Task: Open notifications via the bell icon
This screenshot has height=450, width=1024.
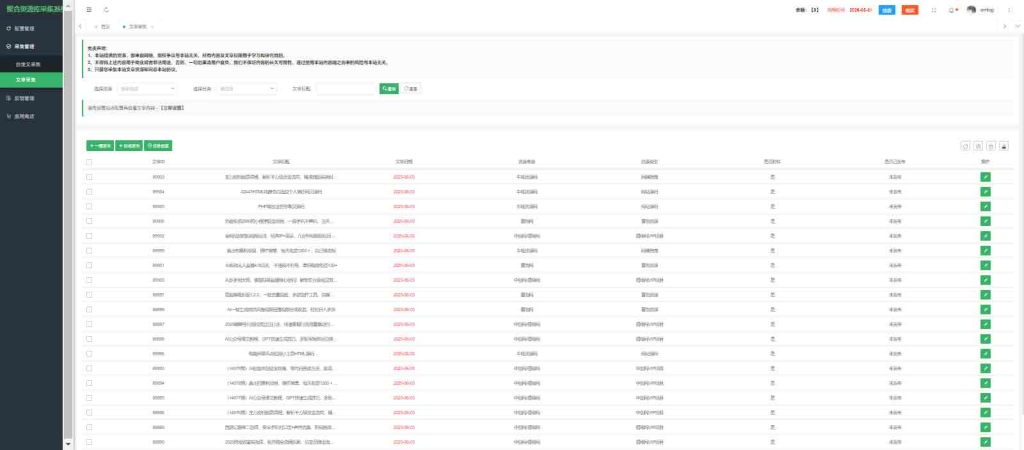Action: [951, 9]
